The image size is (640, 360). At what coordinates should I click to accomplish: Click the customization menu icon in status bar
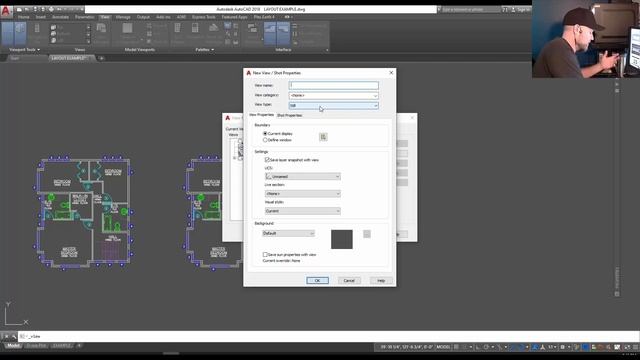(636, 347)
